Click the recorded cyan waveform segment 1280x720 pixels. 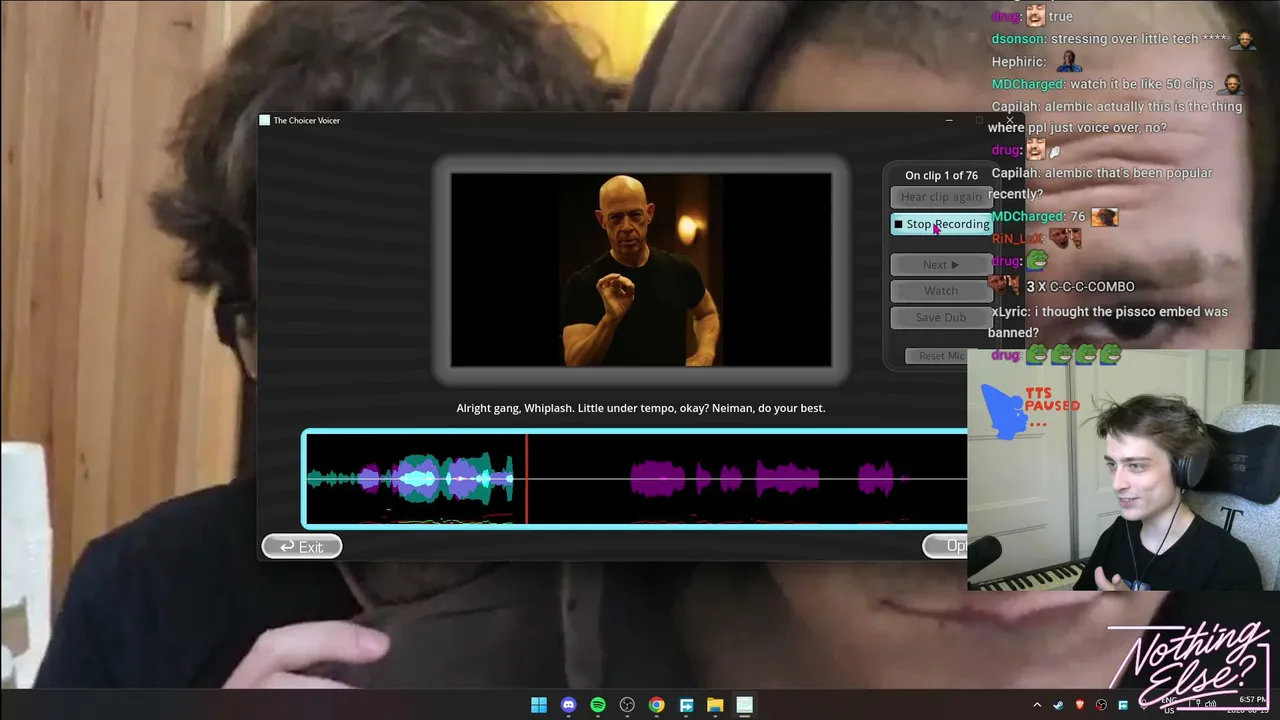(412, 479)
